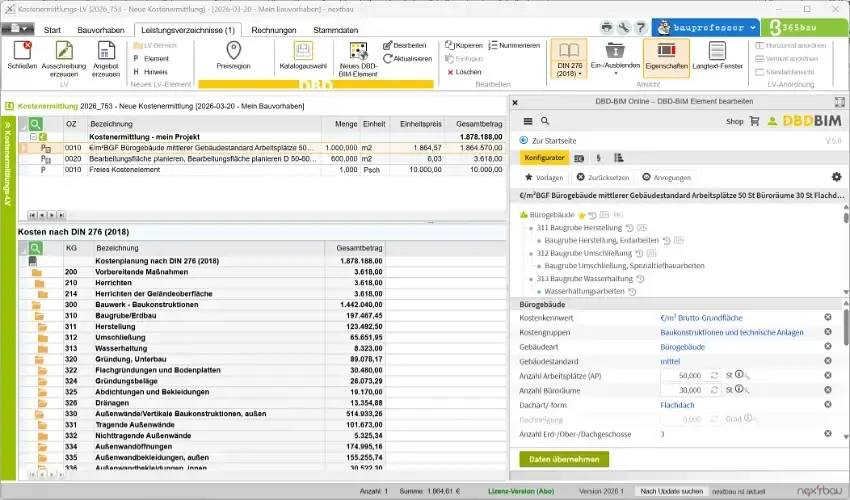Switch to the Stammdaten tab
The width and height of the screenshot is (850, 500).
point(336,30)
